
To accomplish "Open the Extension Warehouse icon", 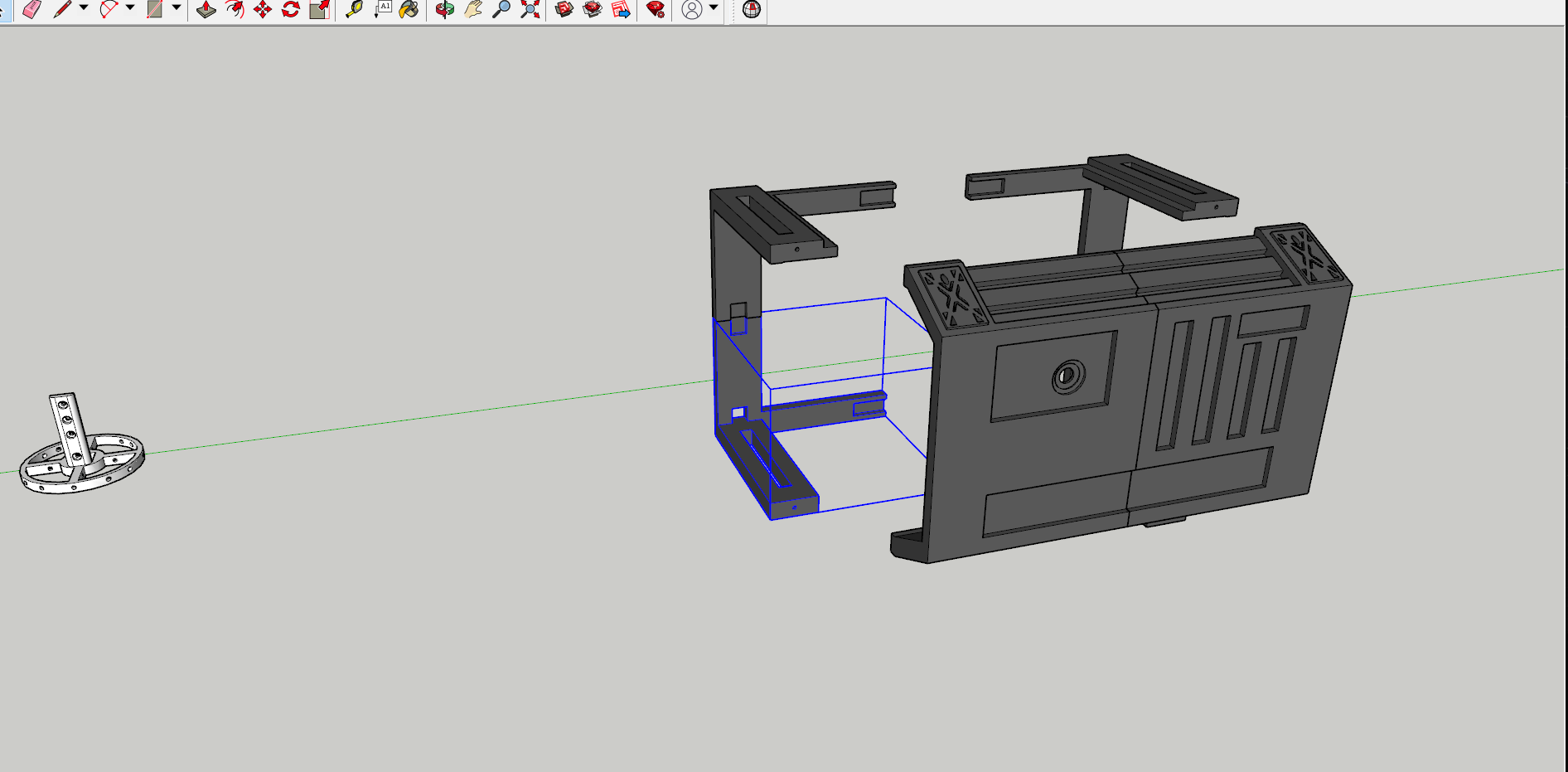I will click(x=593, y=9).
